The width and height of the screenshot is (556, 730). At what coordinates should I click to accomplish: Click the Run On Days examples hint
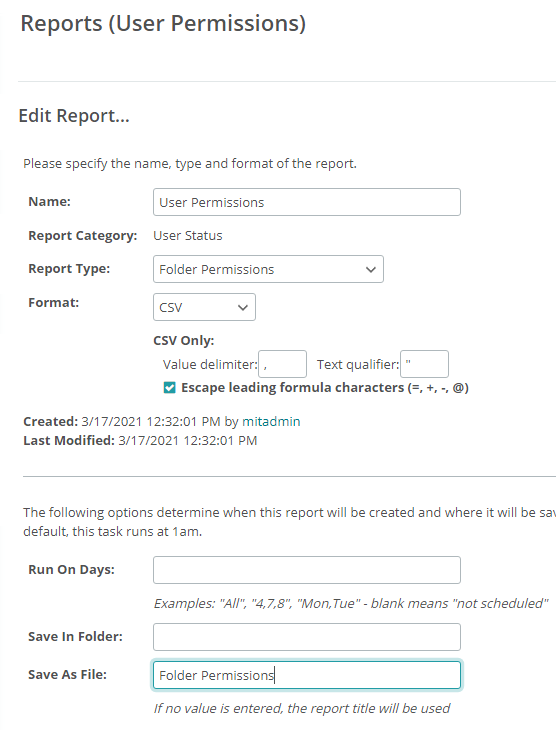(351, 603)
